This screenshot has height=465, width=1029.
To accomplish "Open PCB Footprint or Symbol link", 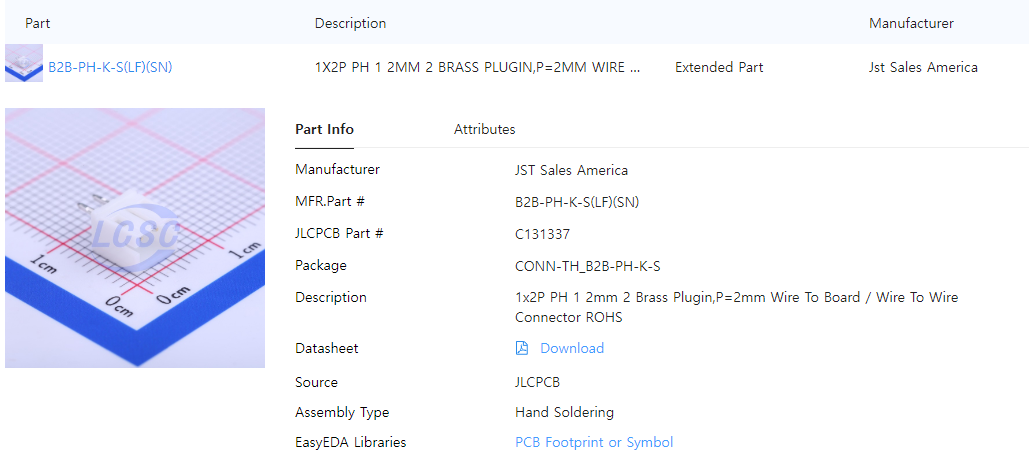I will click(x=594, y=443).
